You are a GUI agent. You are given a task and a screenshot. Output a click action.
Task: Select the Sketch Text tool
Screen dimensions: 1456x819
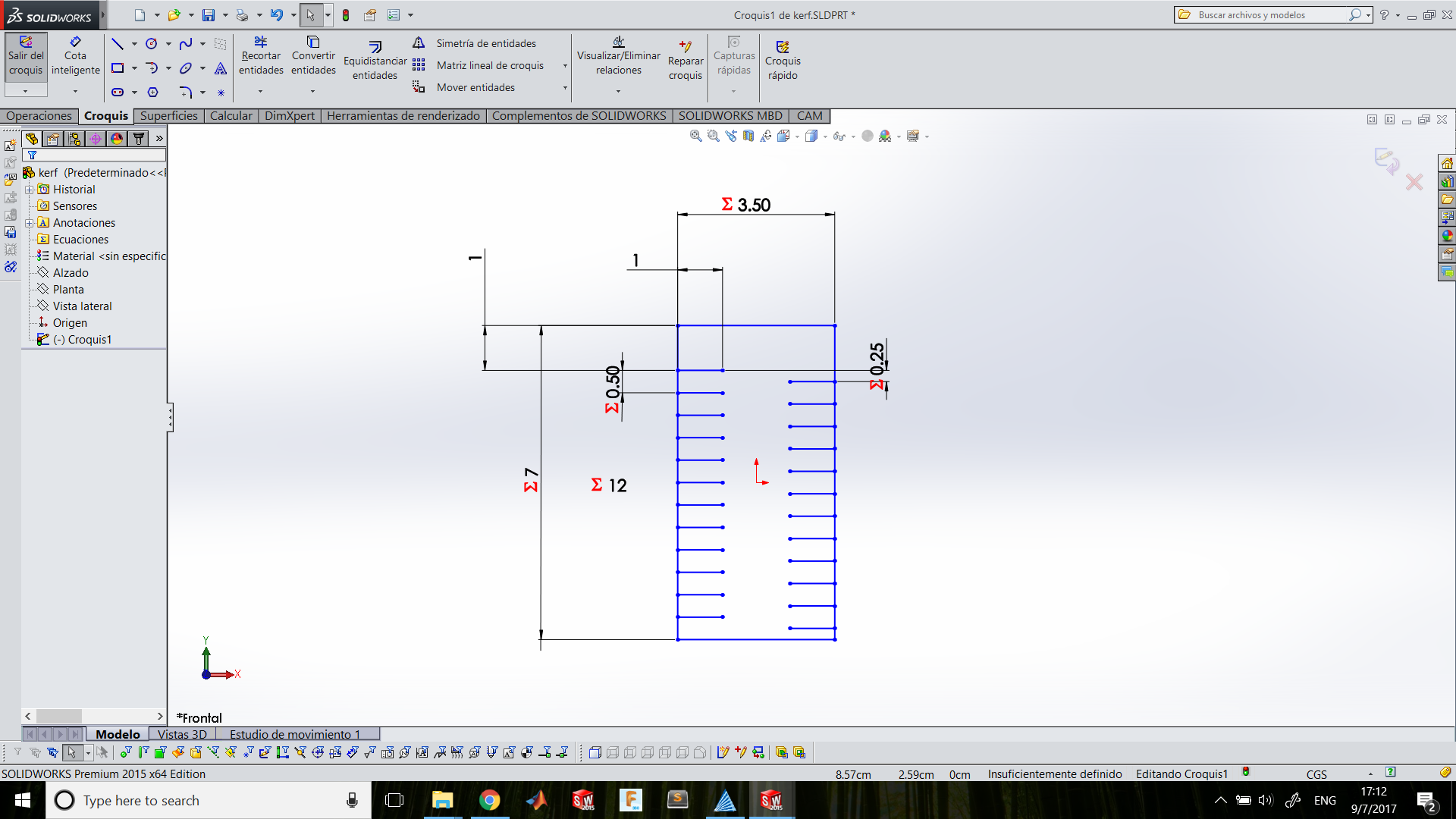(221, 68)
